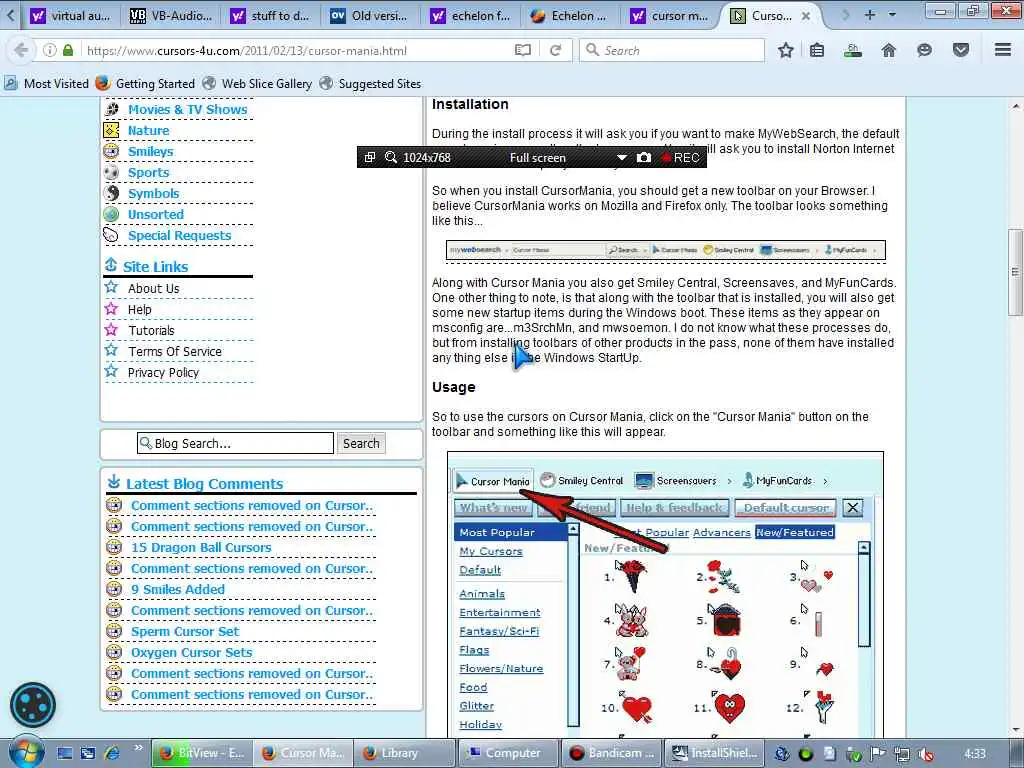Switch to the 'virtual au...' tab
Viewport: 1024px width, 768px height.
point(72,16)
